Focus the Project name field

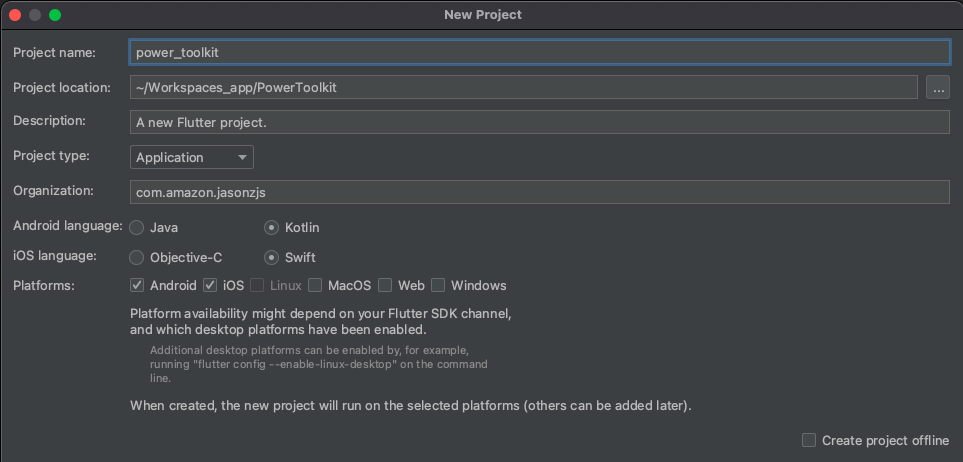540,52
